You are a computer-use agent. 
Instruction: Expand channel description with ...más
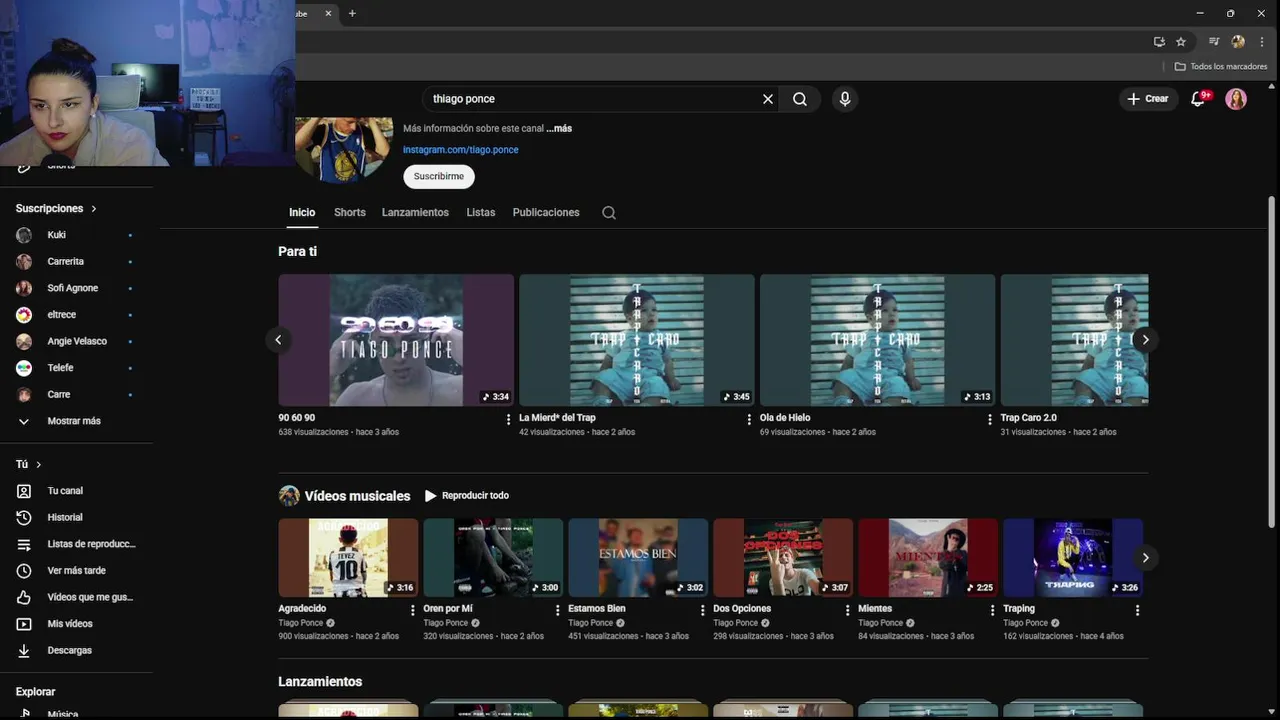[559, 128]
